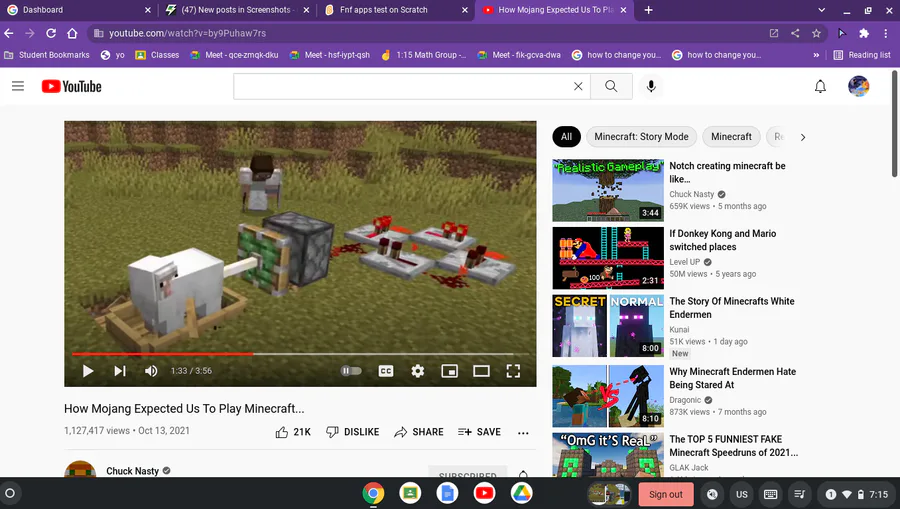Bookmark this page with star
The height and width of the screenshot is (509, 900).
816,33
